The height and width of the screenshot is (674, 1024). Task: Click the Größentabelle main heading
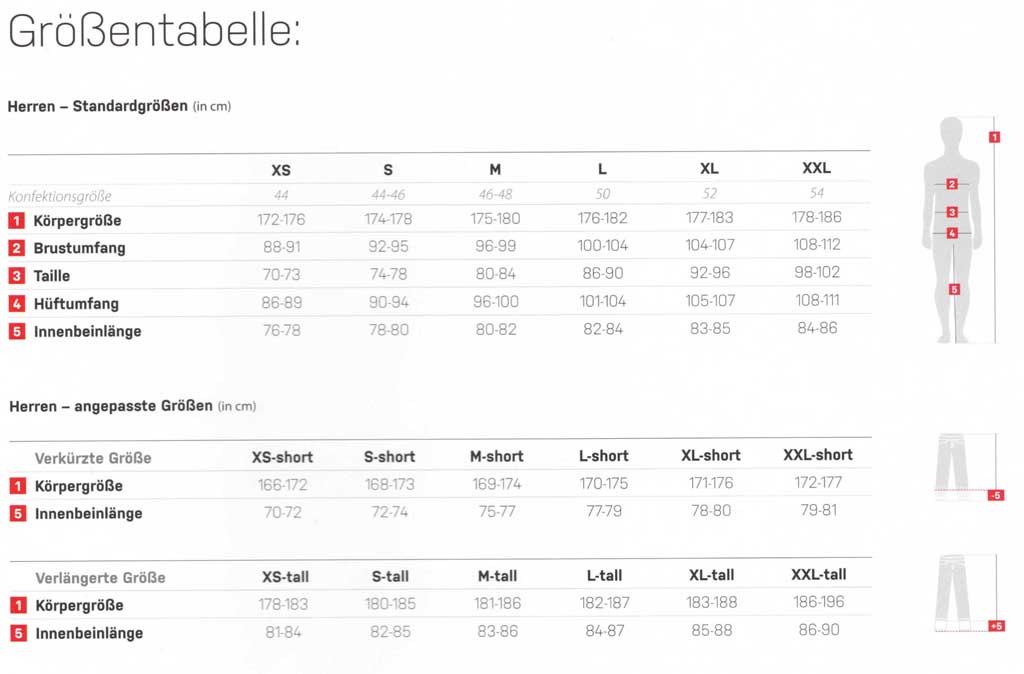pyautogui.click(x=154, y=33)
